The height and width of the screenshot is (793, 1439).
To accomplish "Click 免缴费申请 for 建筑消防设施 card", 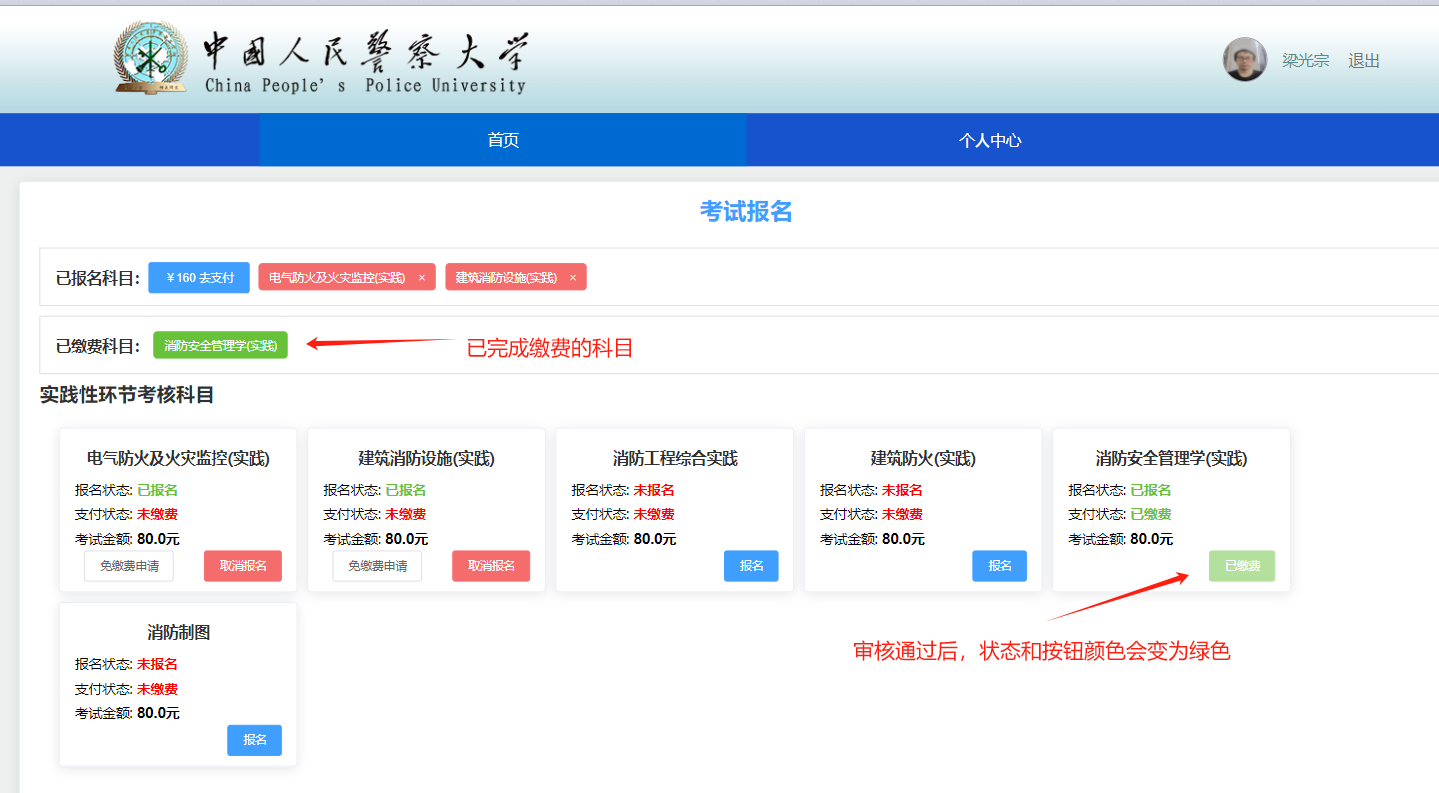I will pos(377,566).
